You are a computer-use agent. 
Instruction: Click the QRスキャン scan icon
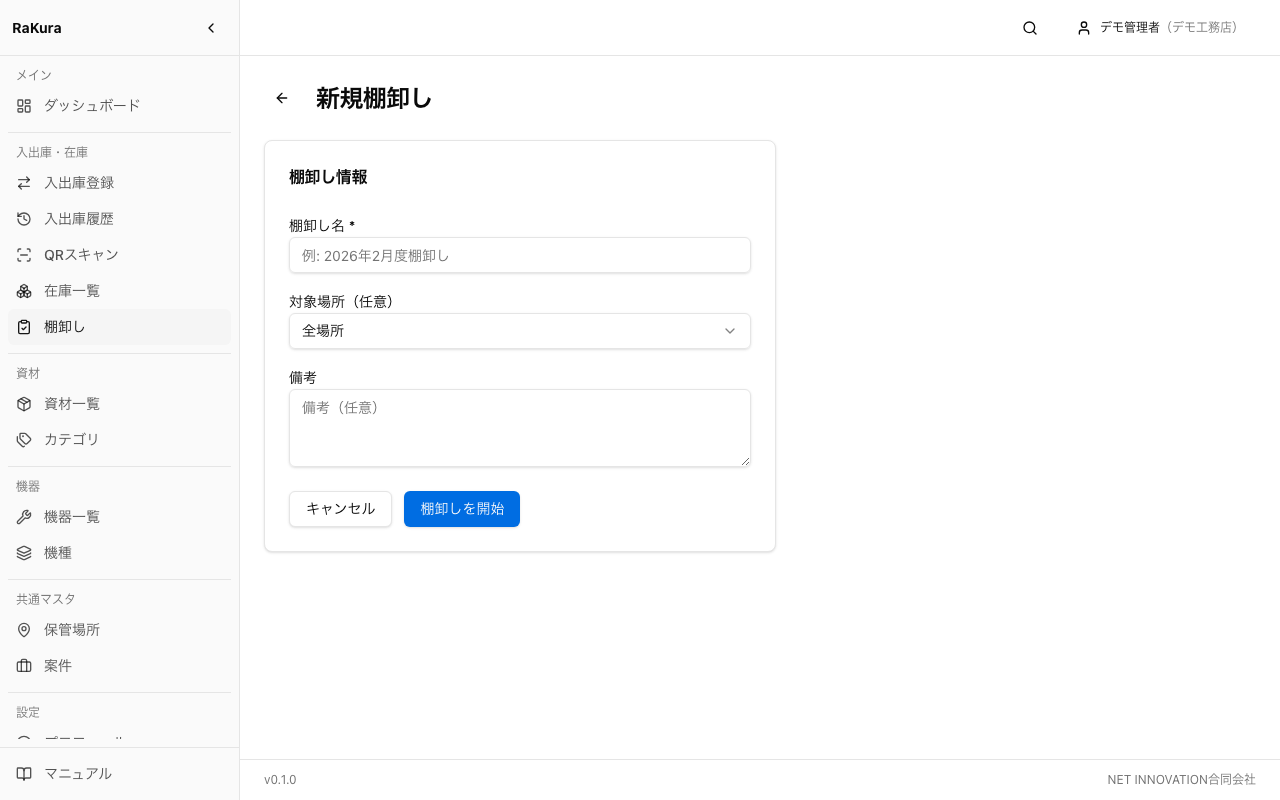(24, 255)
